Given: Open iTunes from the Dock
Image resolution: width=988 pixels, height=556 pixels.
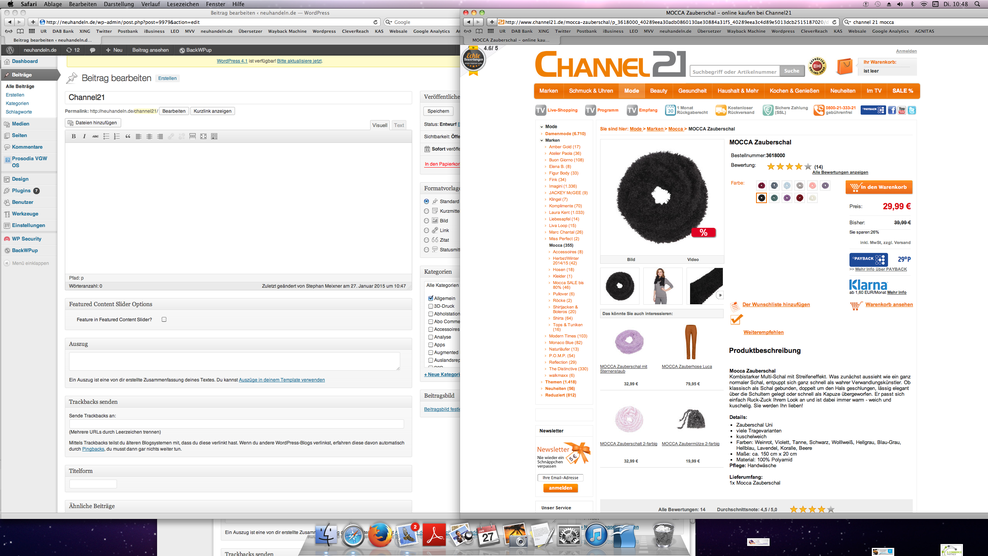Looking at the screenshot, I should coord(595,535).
